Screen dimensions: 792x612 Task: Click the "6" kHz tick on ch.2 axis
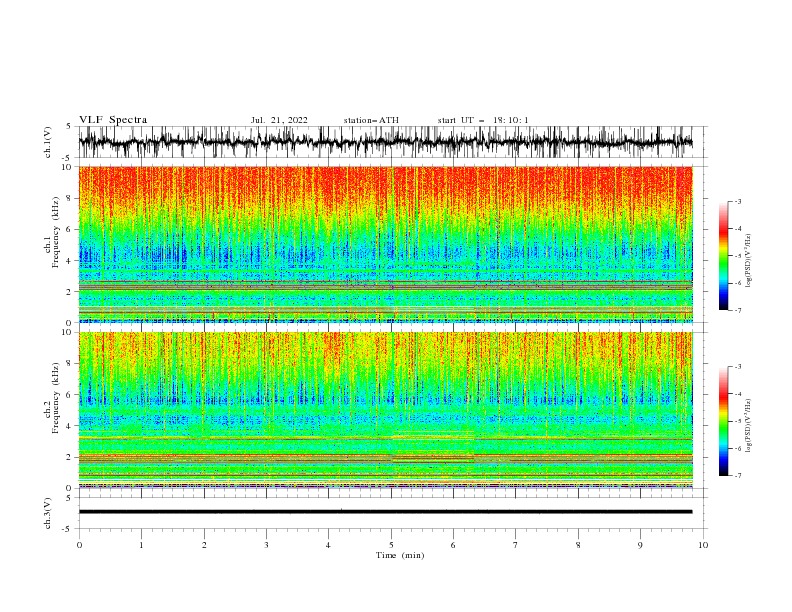(70, 395)
